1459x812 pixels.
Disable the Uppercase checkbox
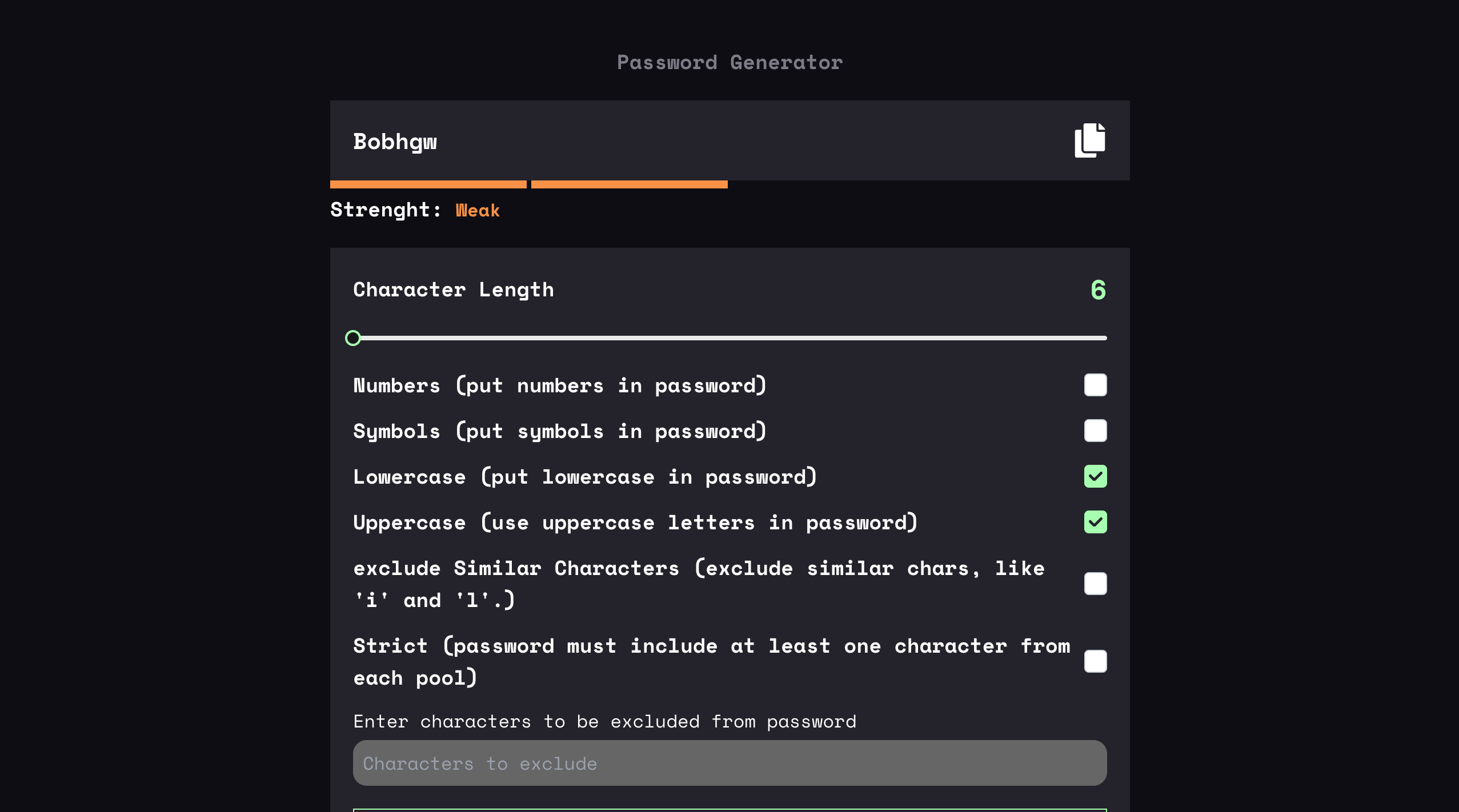click(1095, 522)
